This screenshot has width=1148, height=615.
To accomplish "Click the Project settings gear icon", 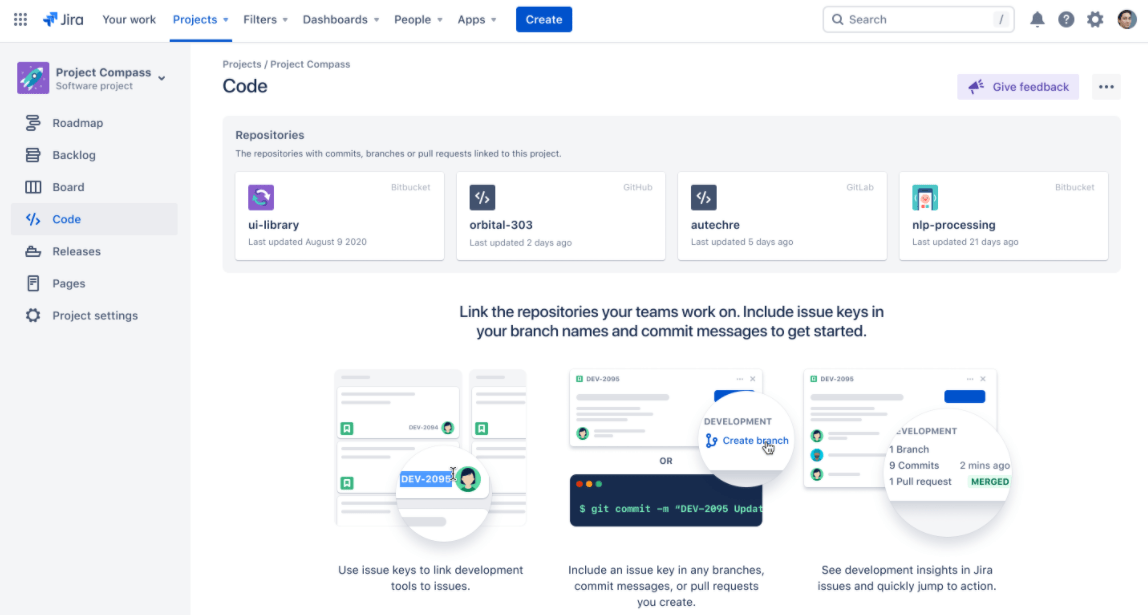I will [33, 316].
